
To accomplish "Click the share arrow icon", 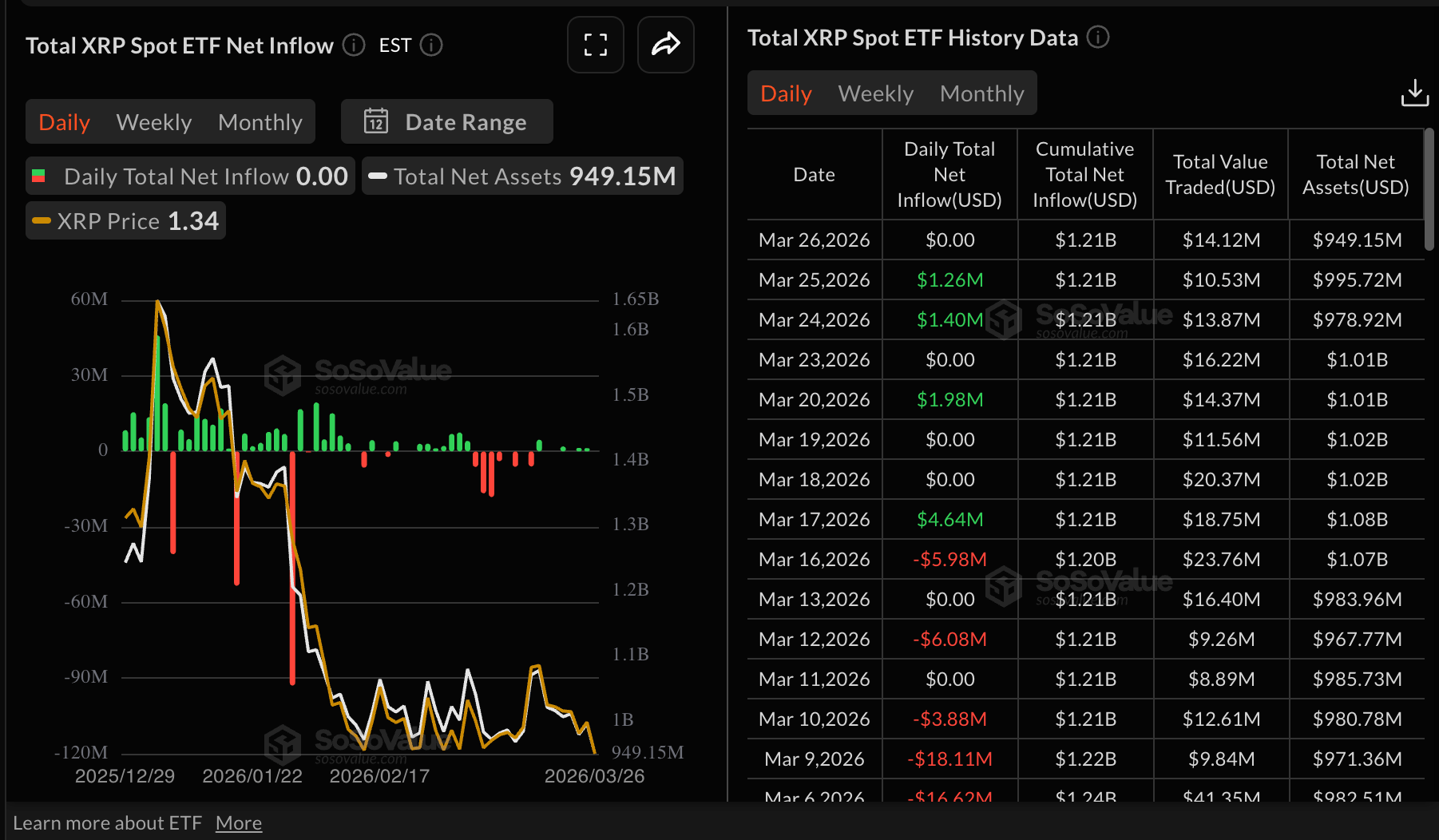I will [x=665, y=45].
